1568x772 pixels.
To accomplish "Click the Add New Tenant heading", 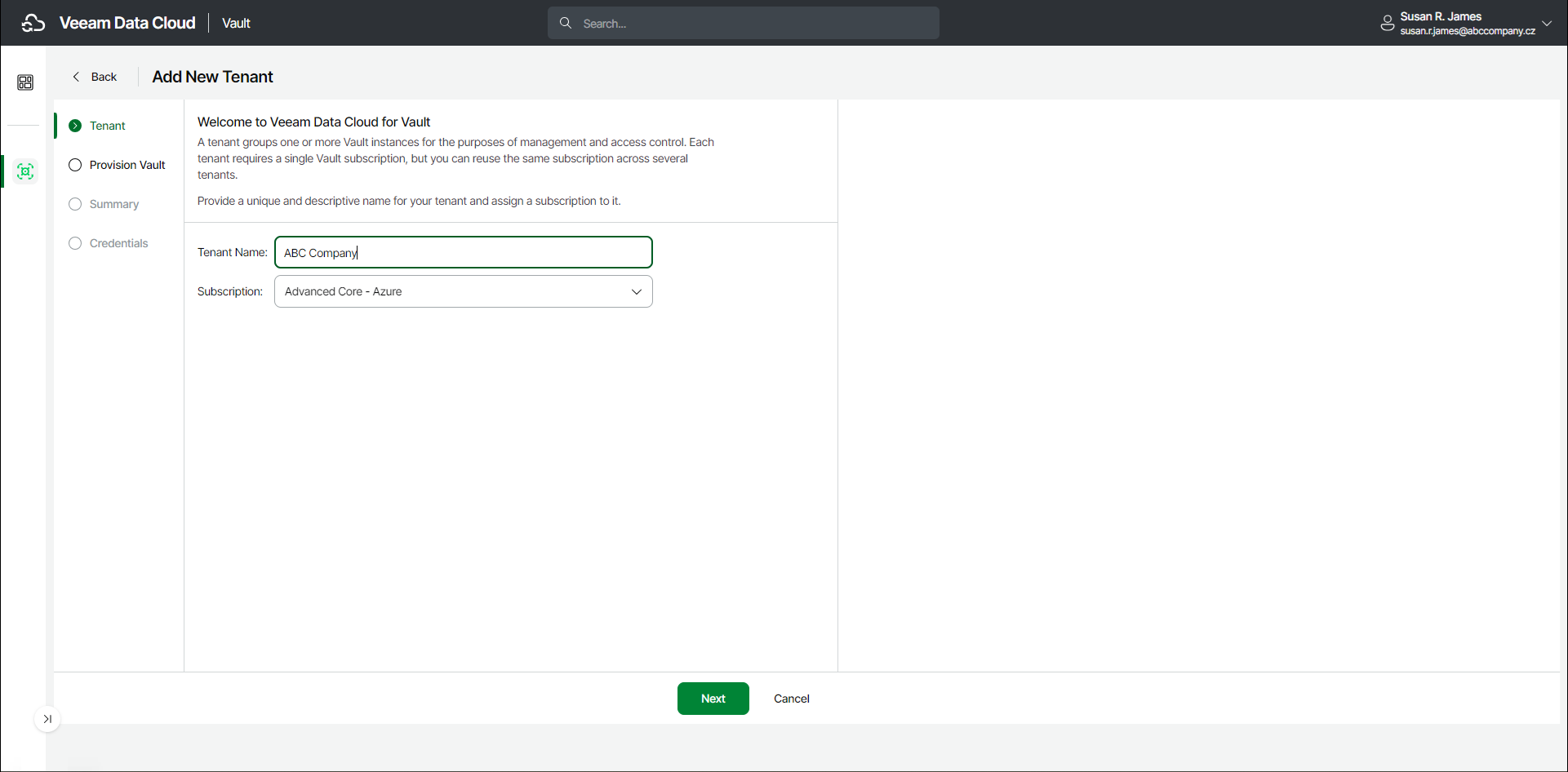I will point(213,77).
